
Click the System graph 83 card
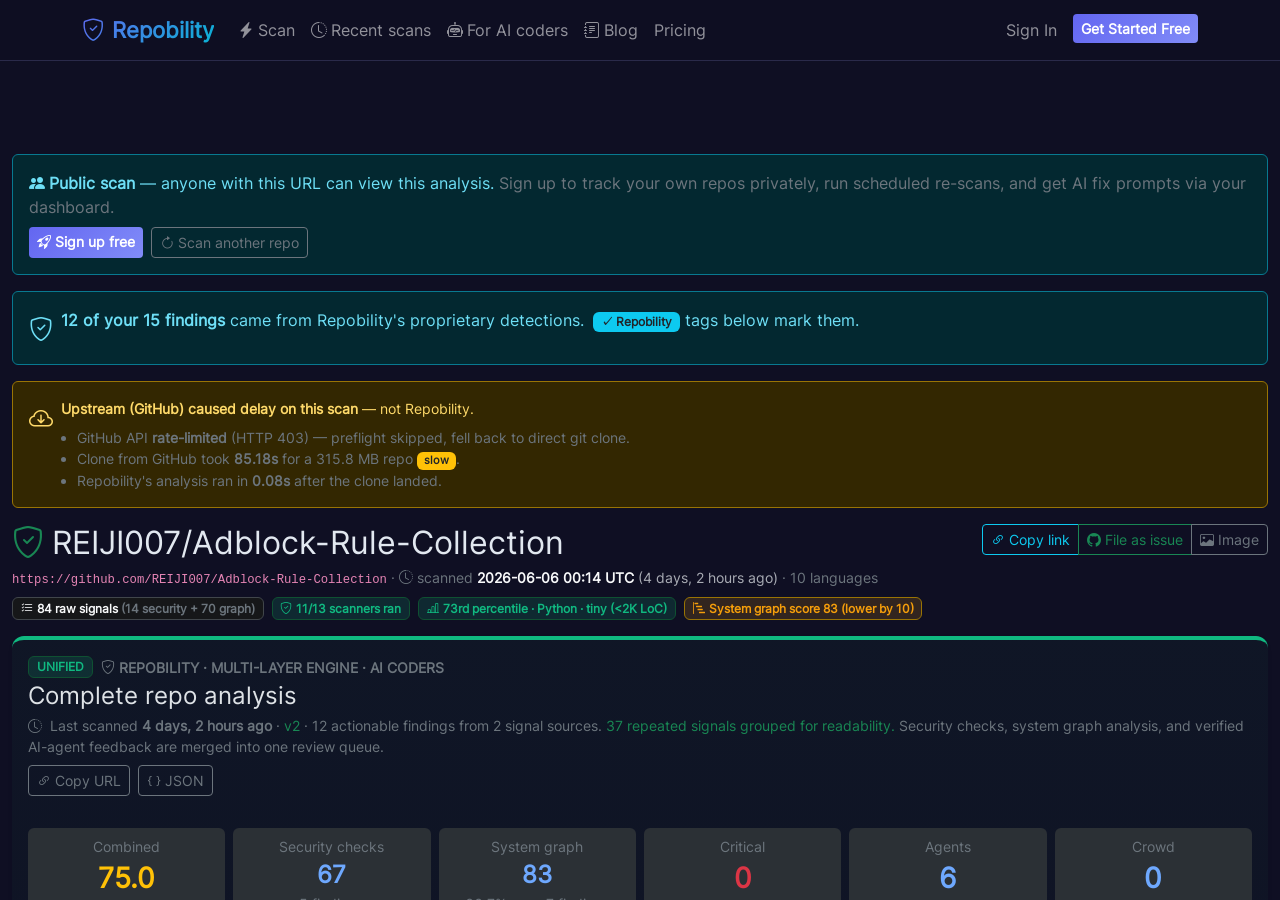pos(537,864)
